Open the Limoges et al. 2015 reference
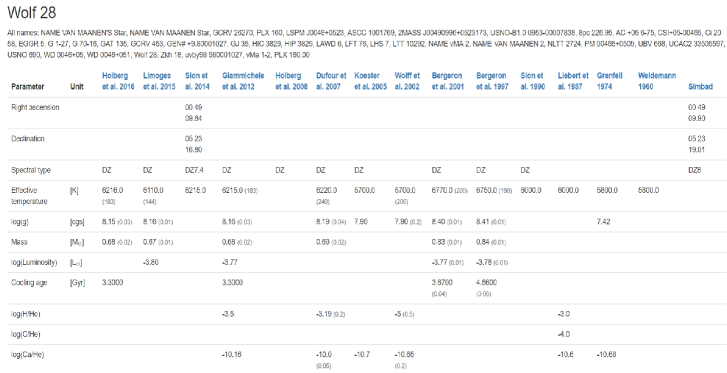 click(159, 81)
